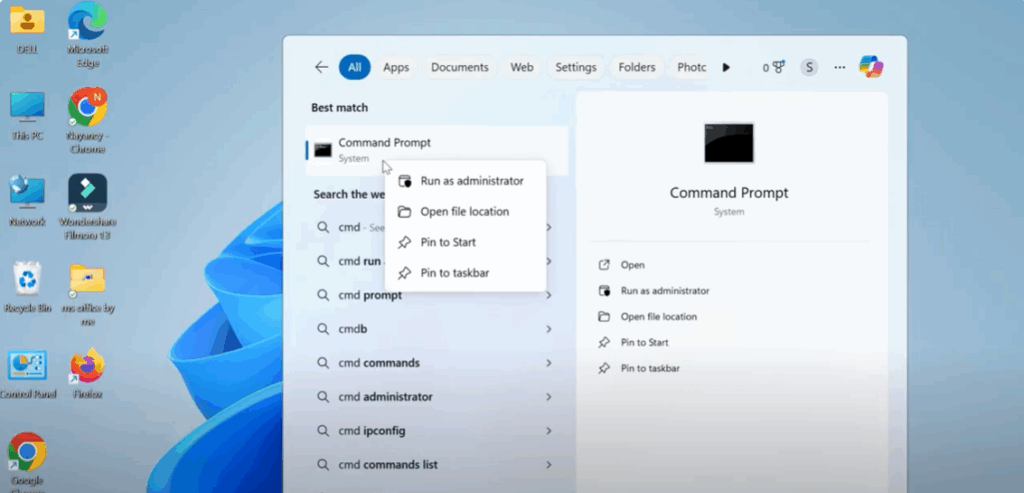Expand the cmd commands suggestion chevron
Screen dimensions: 1024x493
[x=549, y=363]
